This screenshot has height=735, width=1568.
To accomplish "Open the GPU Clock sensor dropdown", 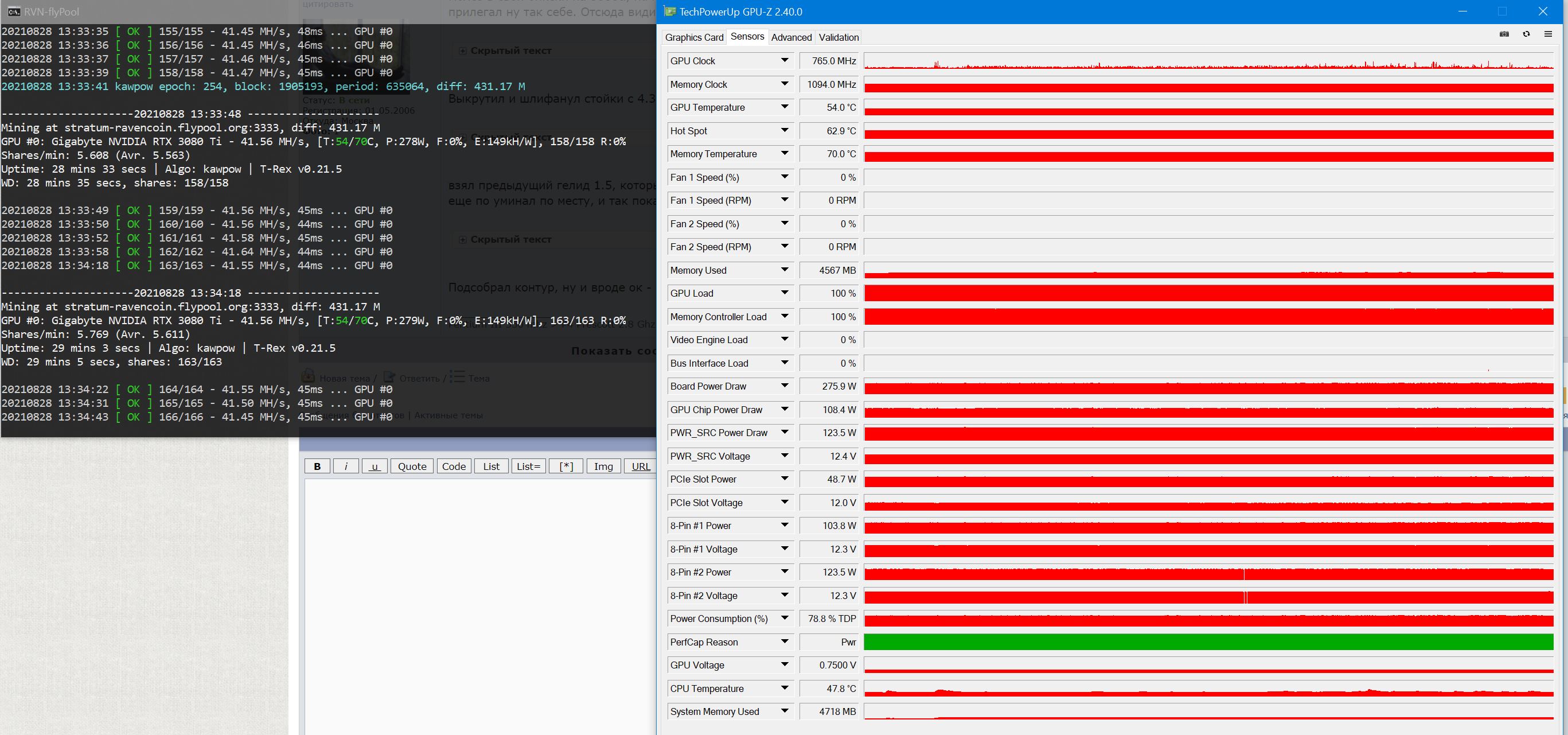I will [785, 61].
